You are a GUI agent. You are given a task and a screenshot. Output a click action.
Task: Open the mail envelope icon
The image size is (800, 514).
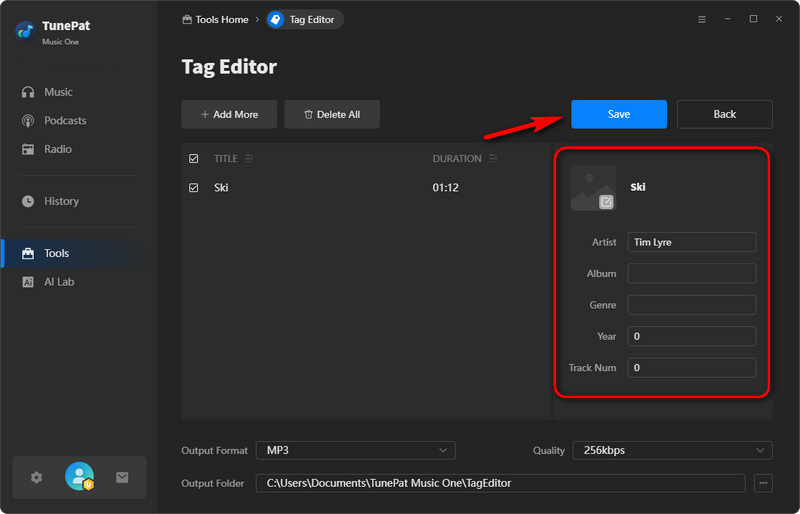point(122,477)
